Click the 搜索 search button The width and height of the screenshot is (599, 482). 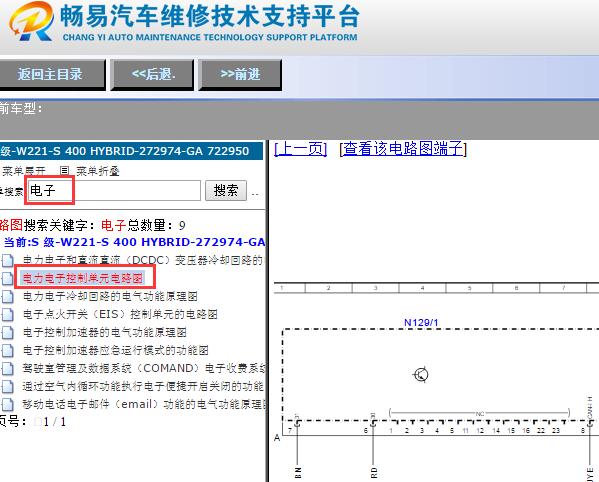[226, 190]
